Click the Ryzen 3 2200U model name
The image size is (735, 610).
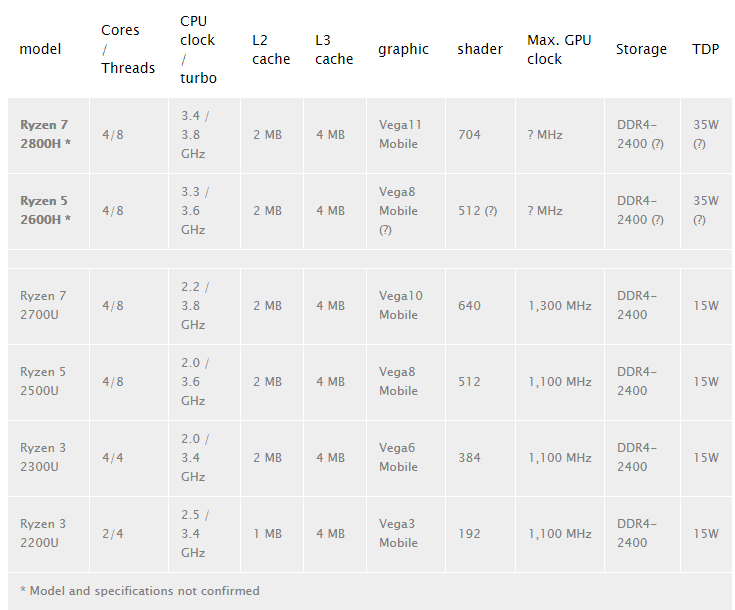(x=43, y=533)
